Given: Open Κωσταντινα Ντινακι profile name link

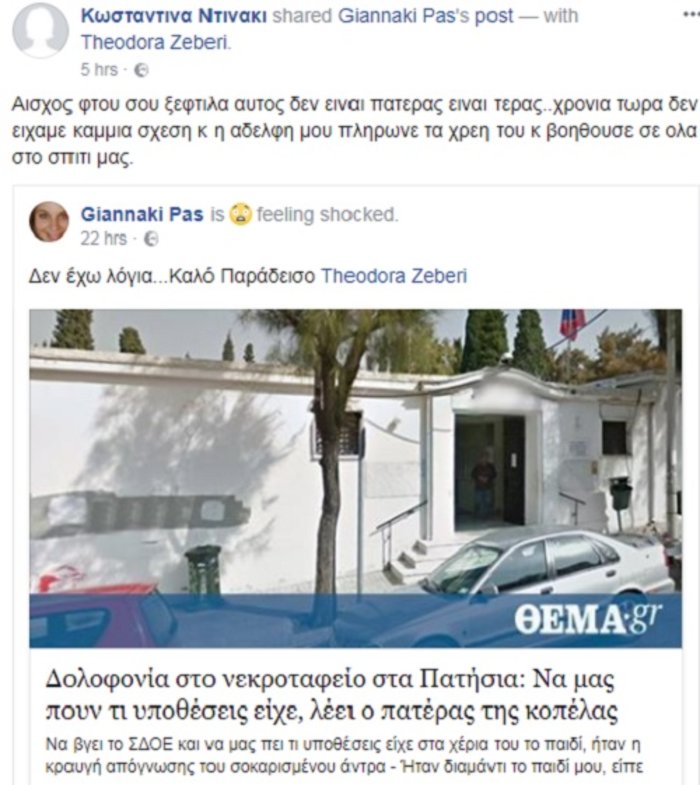Looking at the screenshot, I should 173,16.
